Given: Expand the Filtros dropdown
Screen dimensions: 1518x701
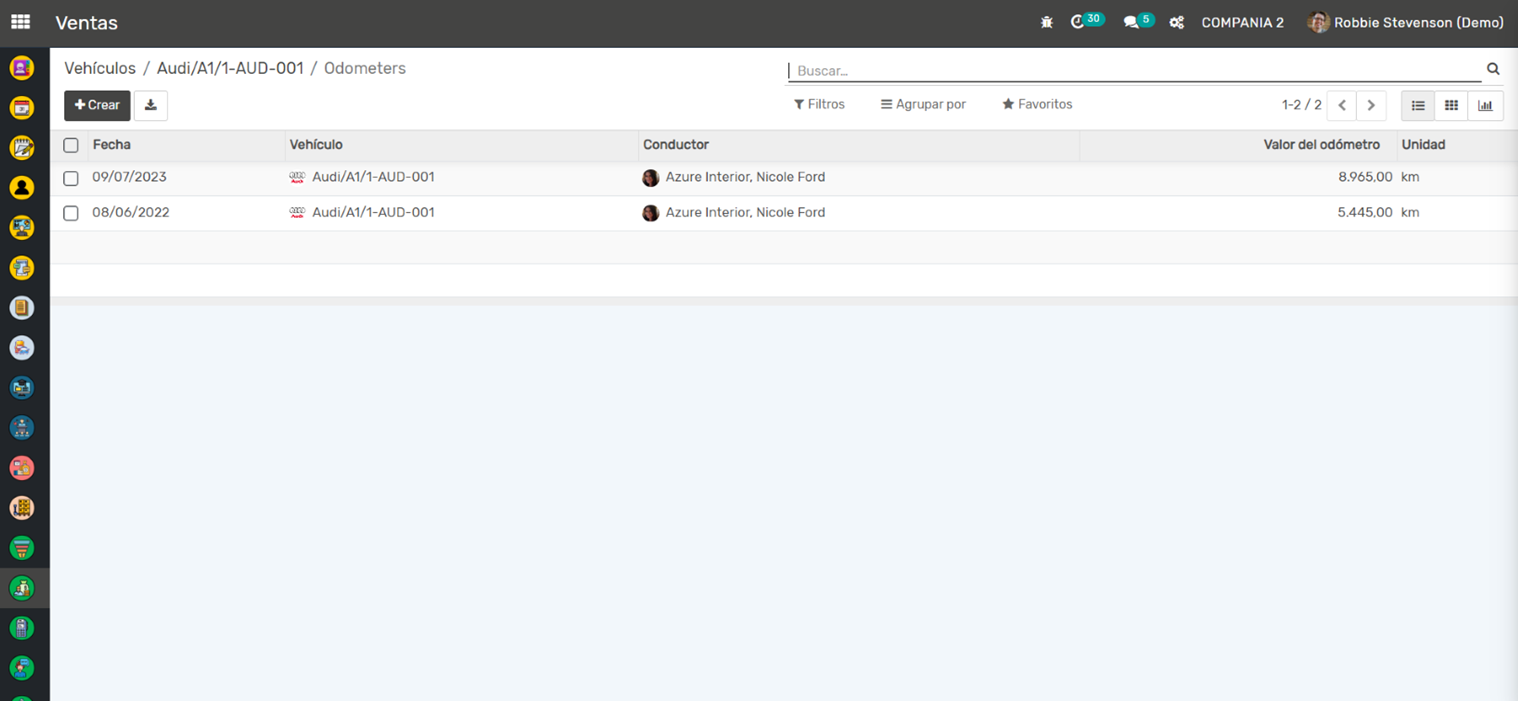Looking at the screenshot, I should [819, 104].
